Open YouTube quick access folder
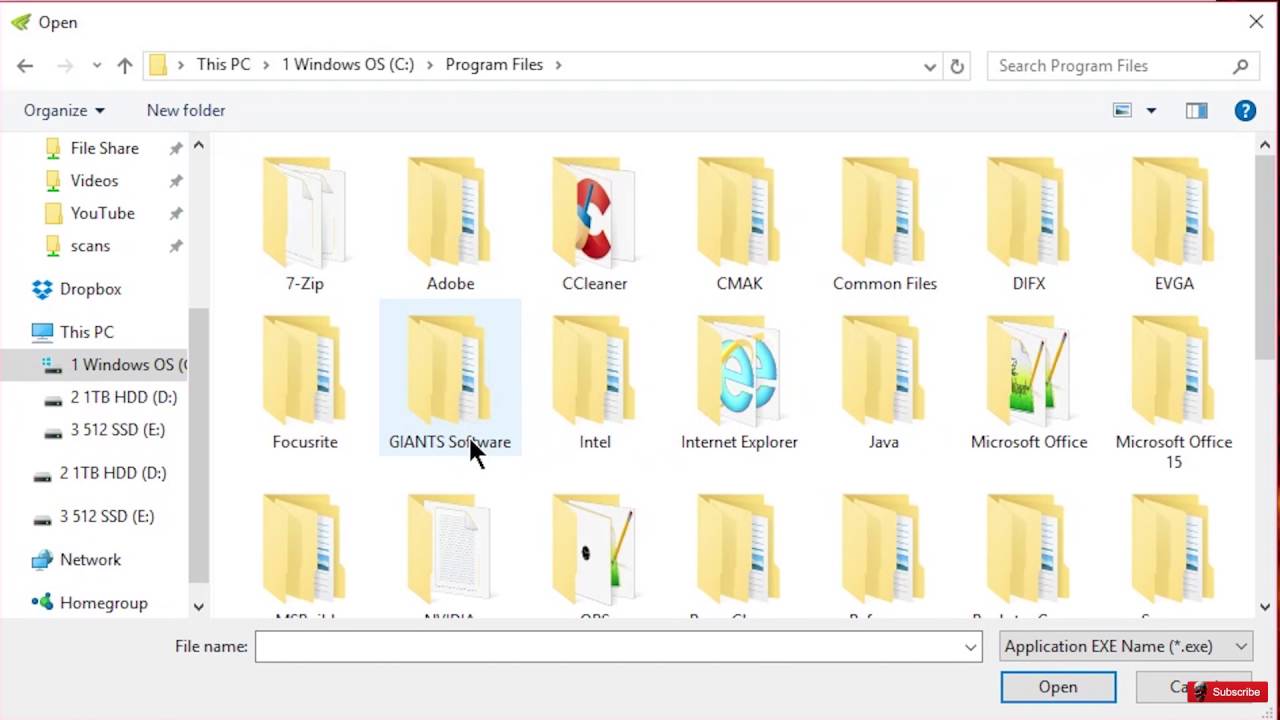This screenshot has width=1280, height=720. tap(102, 213)
